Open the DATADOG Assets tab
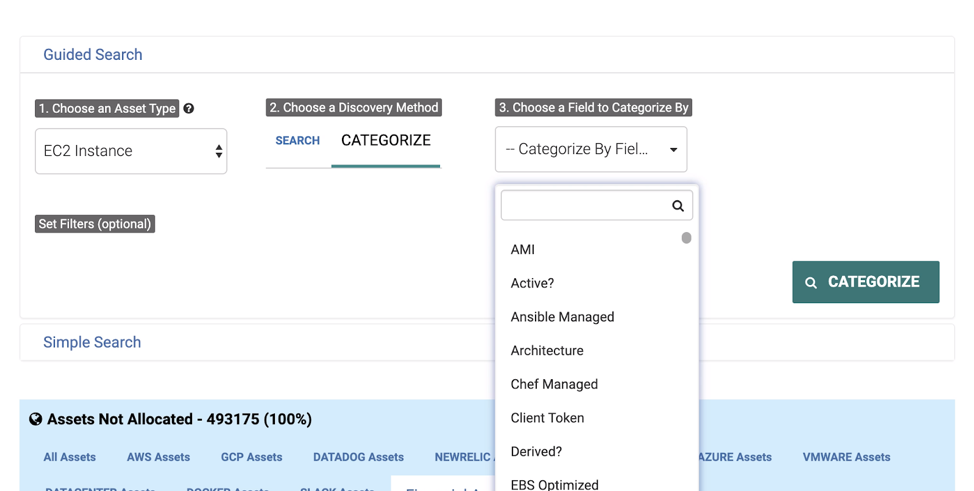This screenshot has height=491, width=974. [x=358, y=457]
